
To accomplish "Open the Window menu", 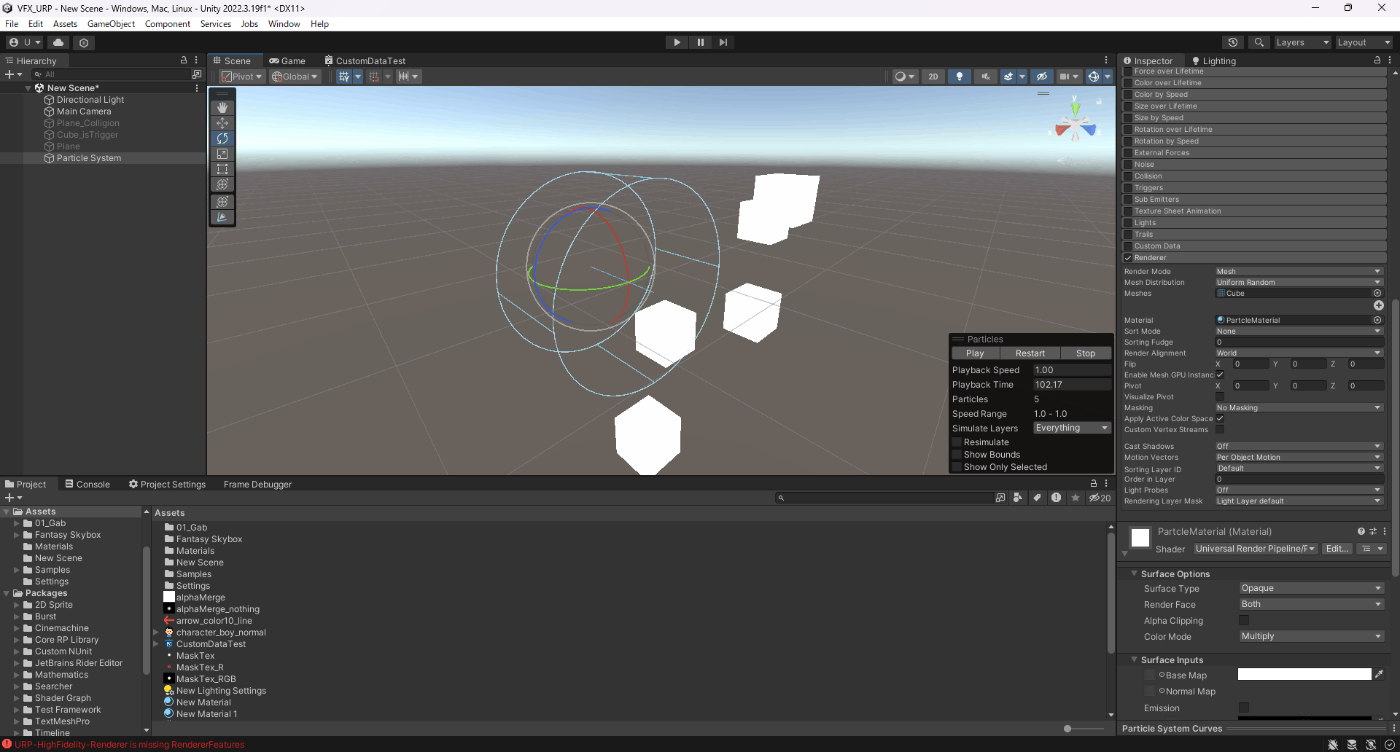I will point(284,24).
